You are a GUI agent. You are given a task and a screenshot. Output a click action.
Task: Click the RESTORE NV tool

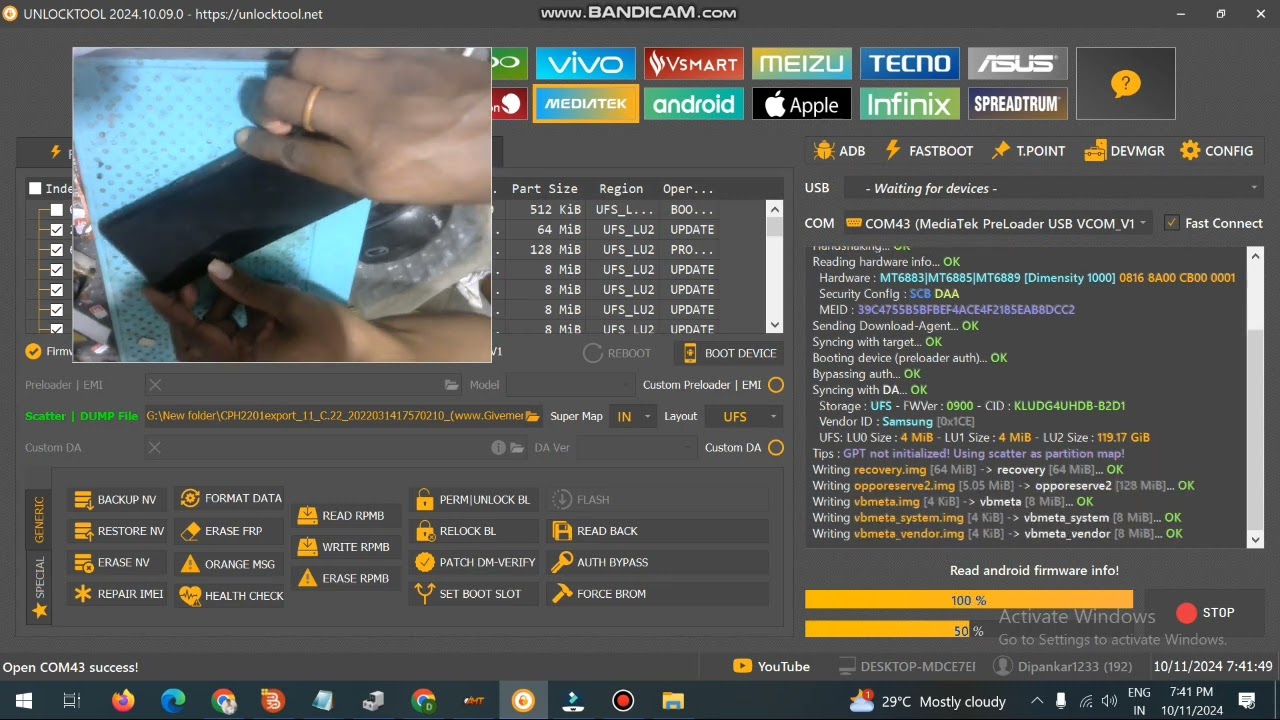pyautogui.click(x=119, y=531)
